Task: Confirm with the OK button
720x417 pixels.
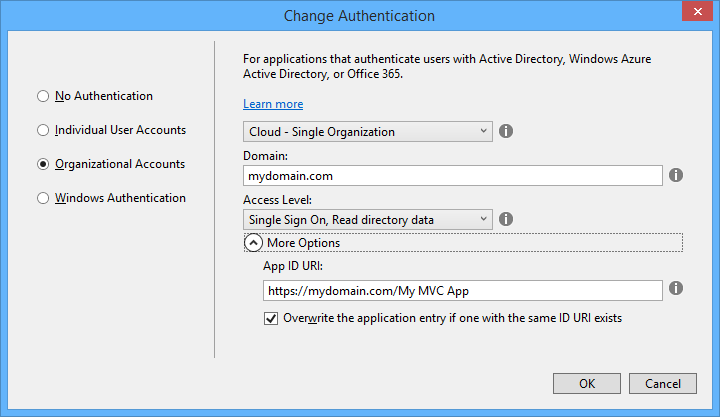Action: 587,383
